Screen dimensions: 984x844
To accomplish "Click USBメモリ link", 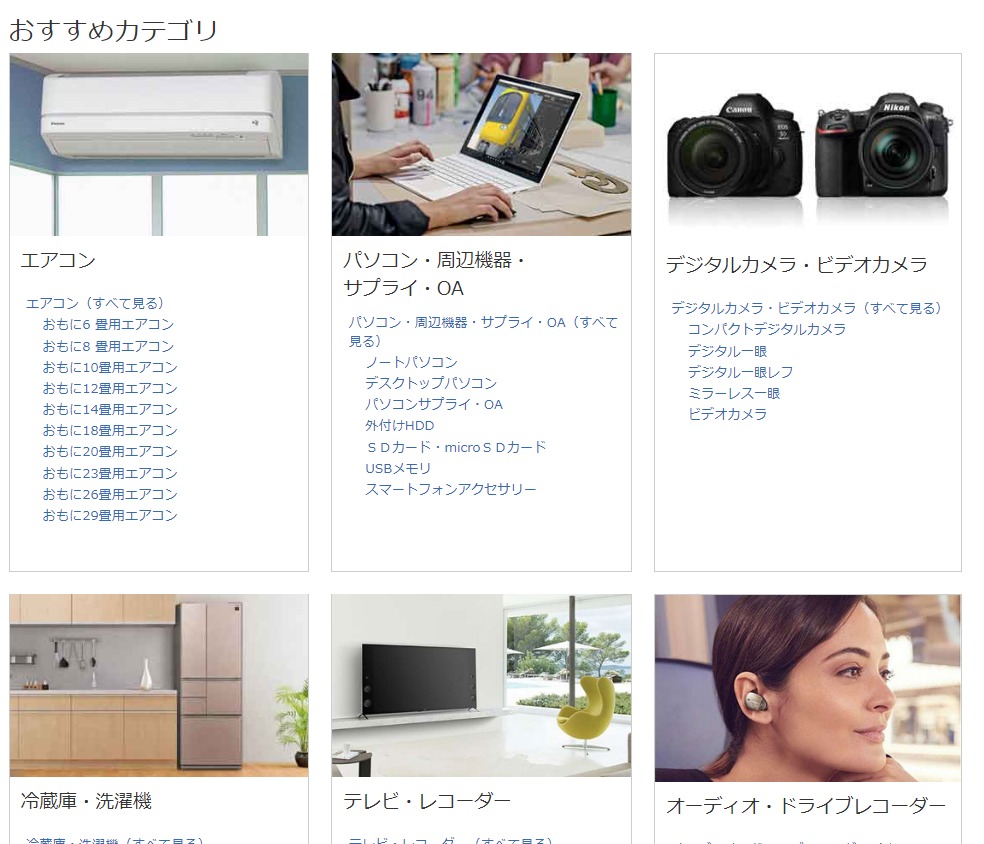I will pyautogui.click(x=398, y=468).
